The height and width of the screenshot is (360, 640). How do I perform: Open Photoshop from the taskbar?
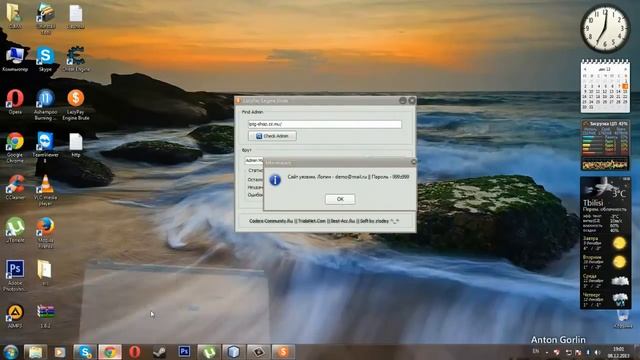pyautogui.click(x=184, y=352)
